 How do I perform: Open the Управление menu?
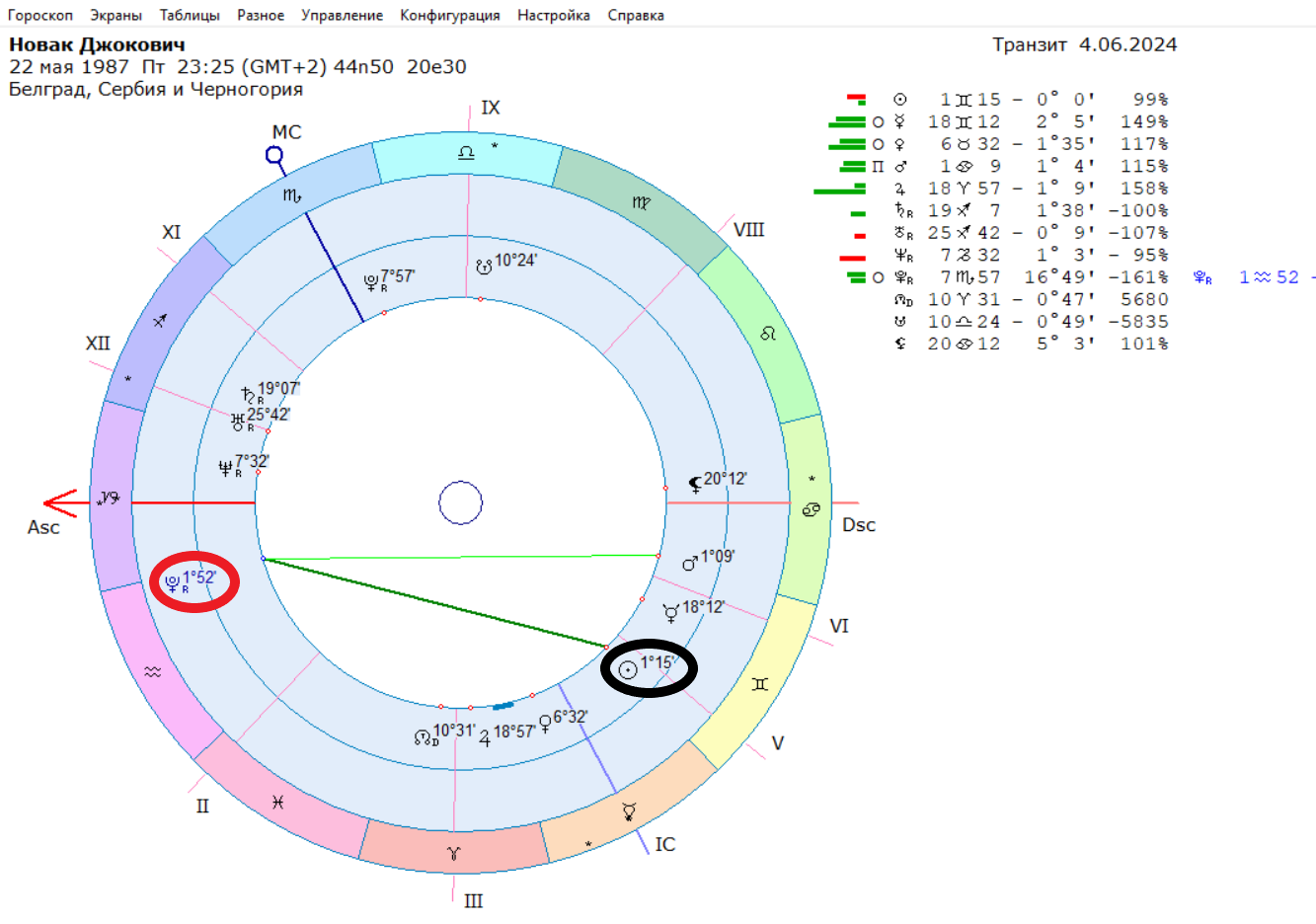(342, 15)
